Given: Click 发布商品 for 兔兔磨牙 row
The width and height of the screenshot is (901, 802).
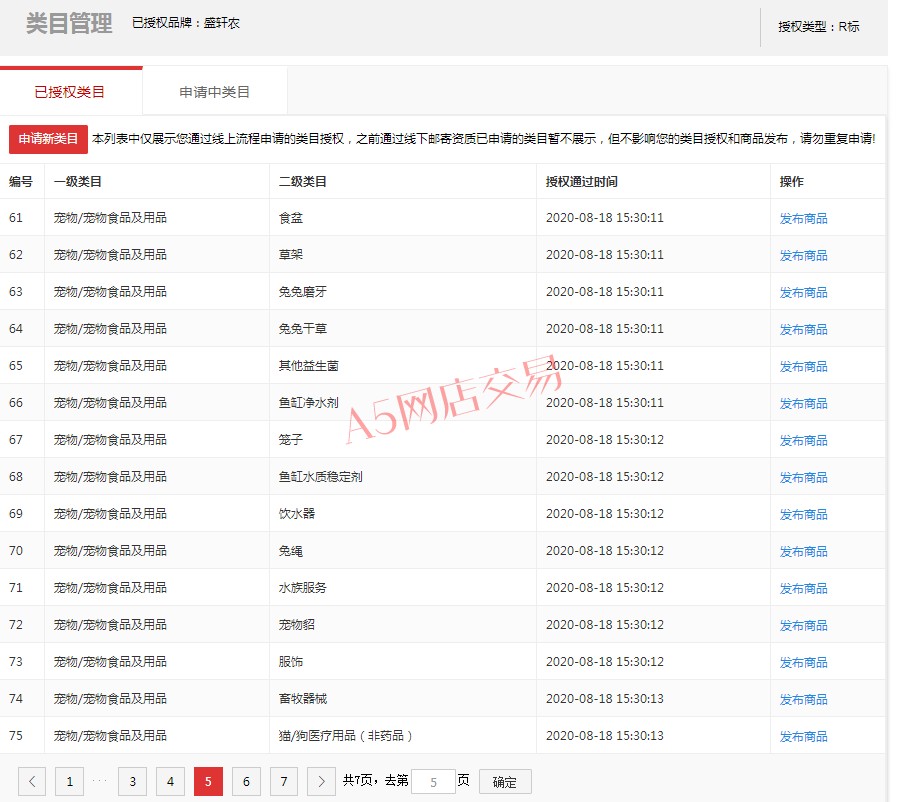Looking at the screenshot, I should pos(803,292).
